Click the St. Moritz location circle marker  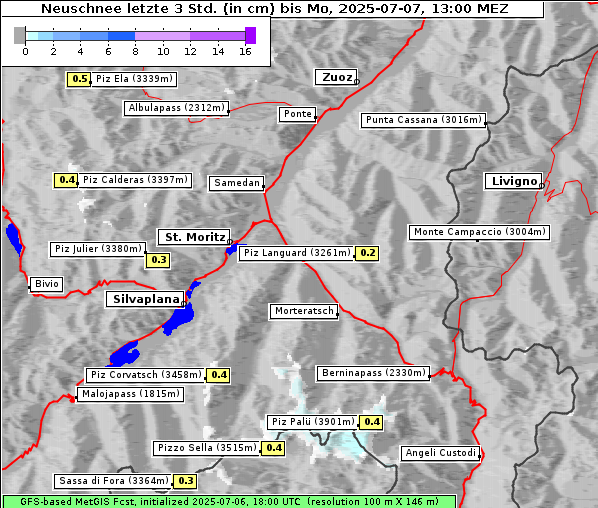(230, 242)
